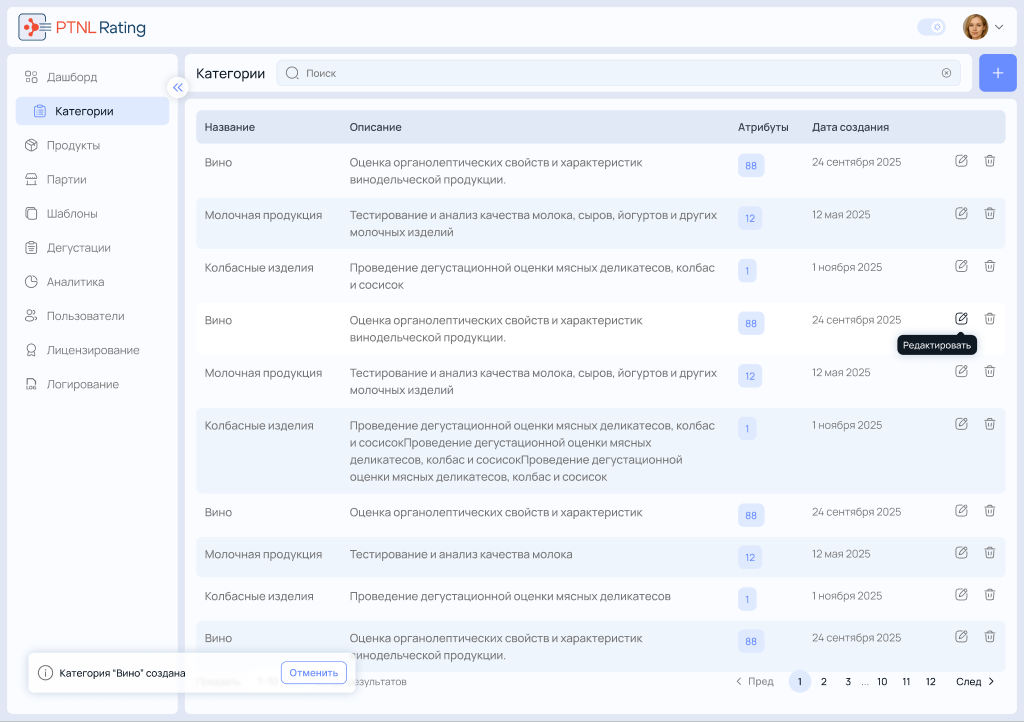Click the user avatar photo
The image size is (1024, 722).
[975, 27]
